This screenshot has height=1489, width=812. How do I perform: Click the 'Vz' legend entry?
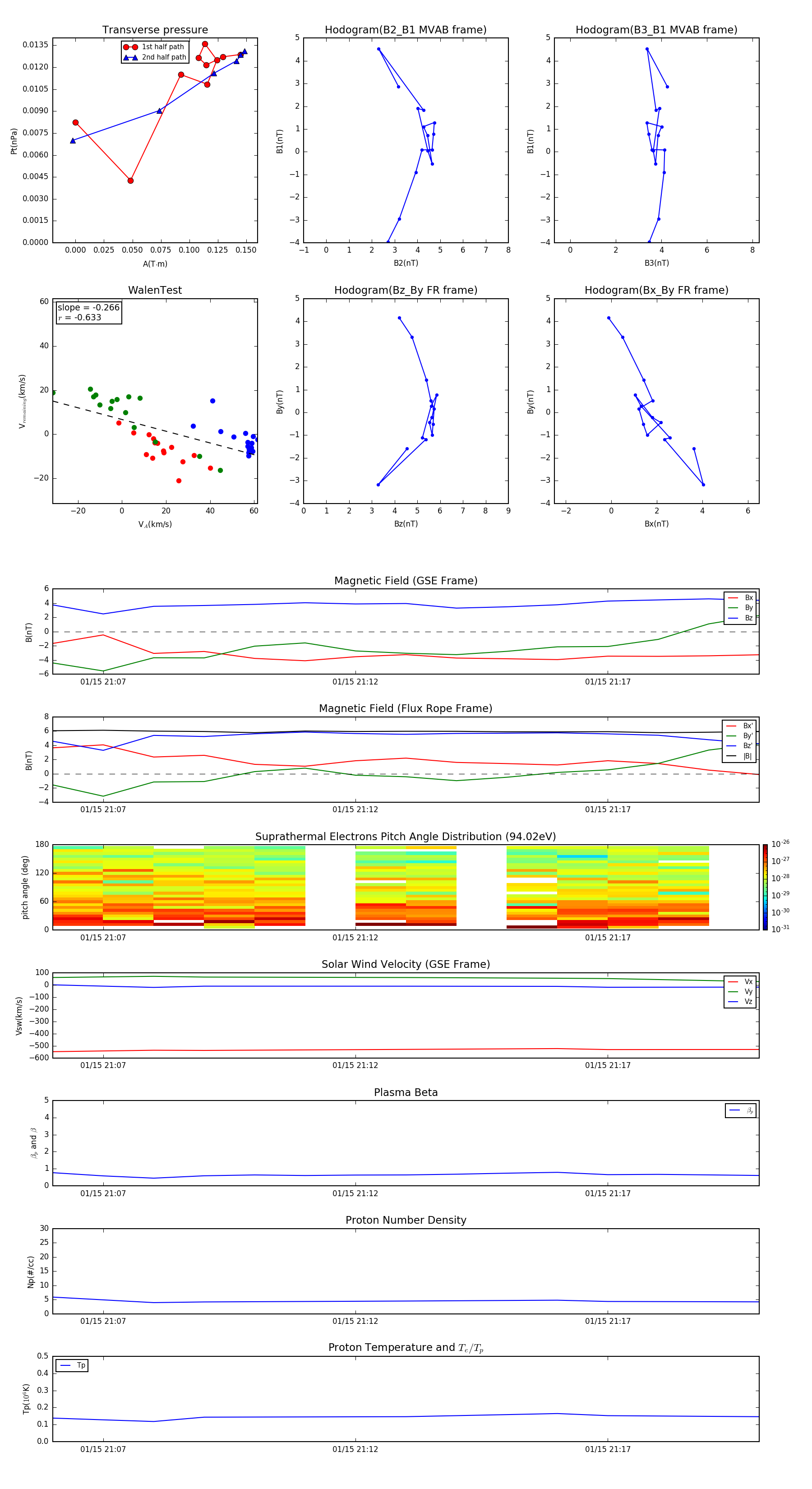point(741,1002)
